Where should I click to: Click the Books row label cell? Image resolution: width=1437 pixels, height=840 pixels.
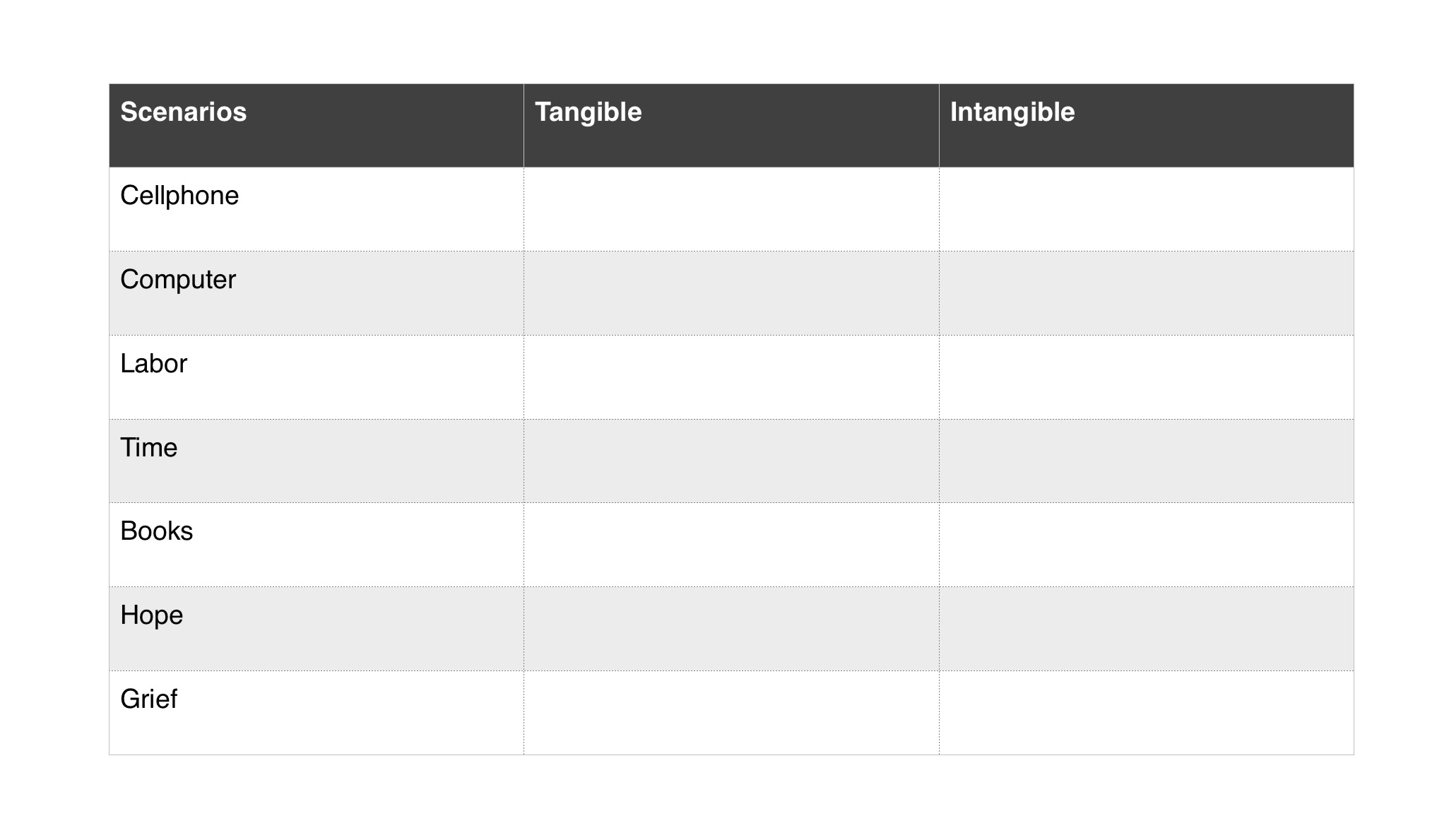click(316, 544)
